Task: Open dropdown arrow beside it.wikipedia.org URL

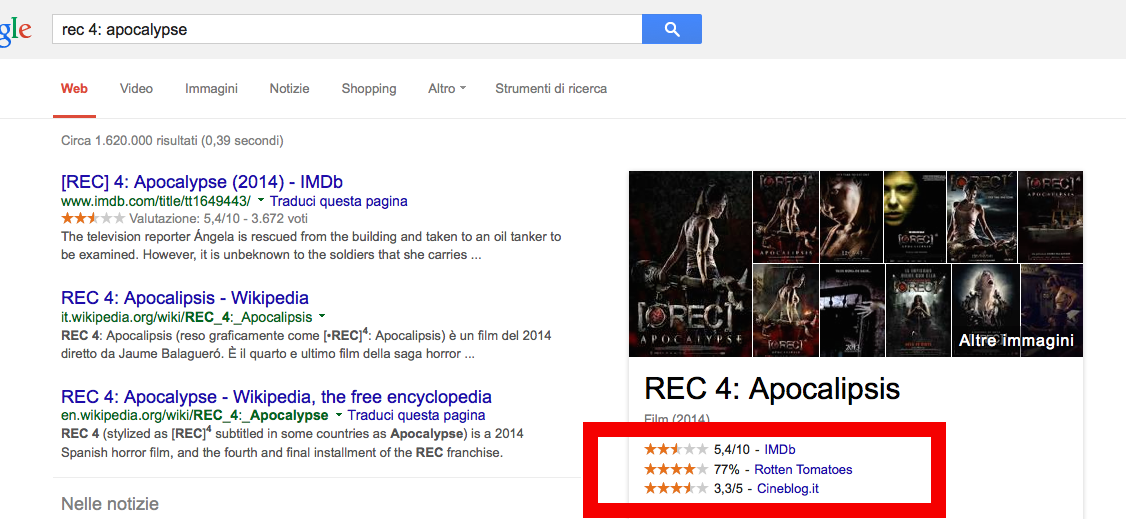Action: (x=322, y=317)
